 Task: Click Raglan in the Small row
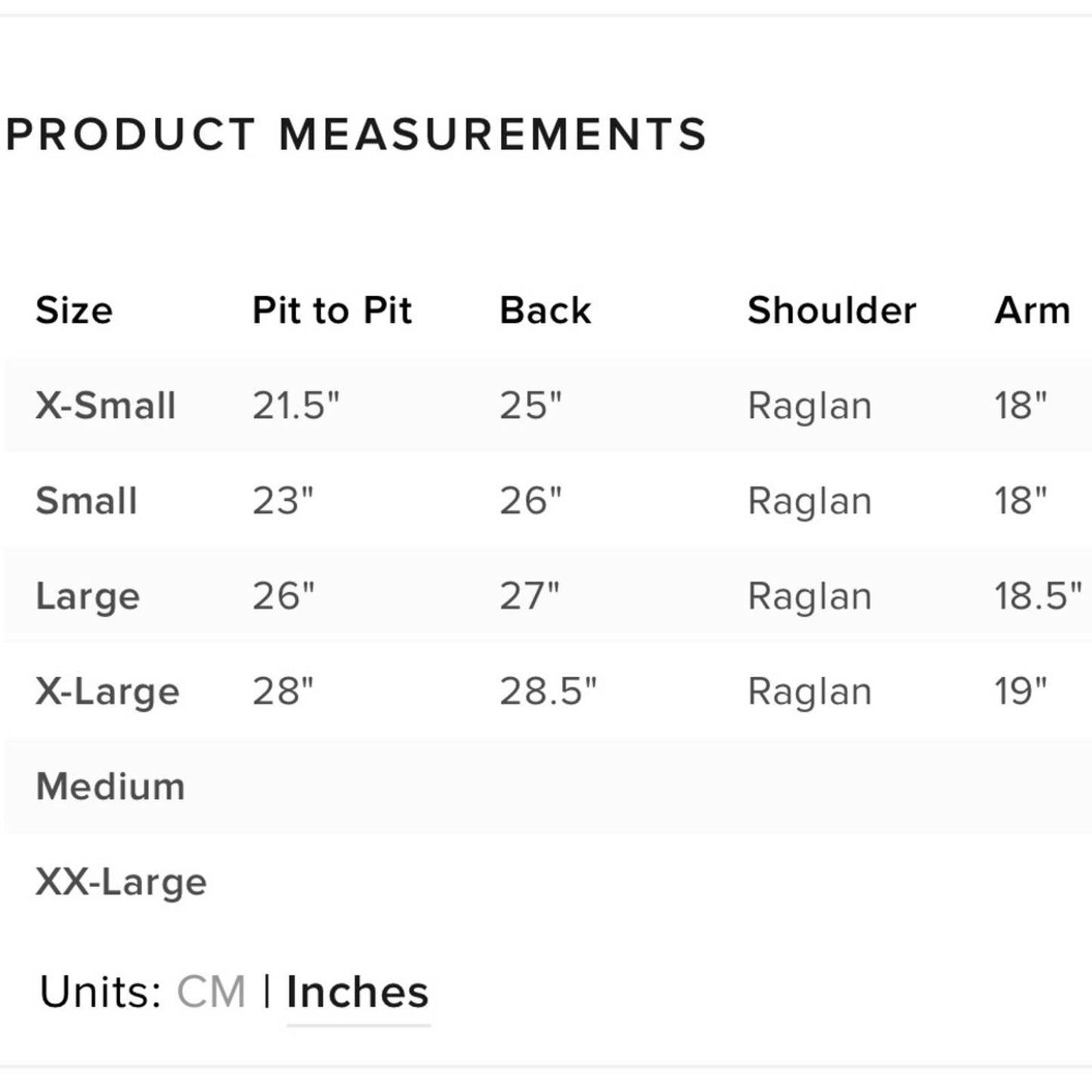coord(809,501)
